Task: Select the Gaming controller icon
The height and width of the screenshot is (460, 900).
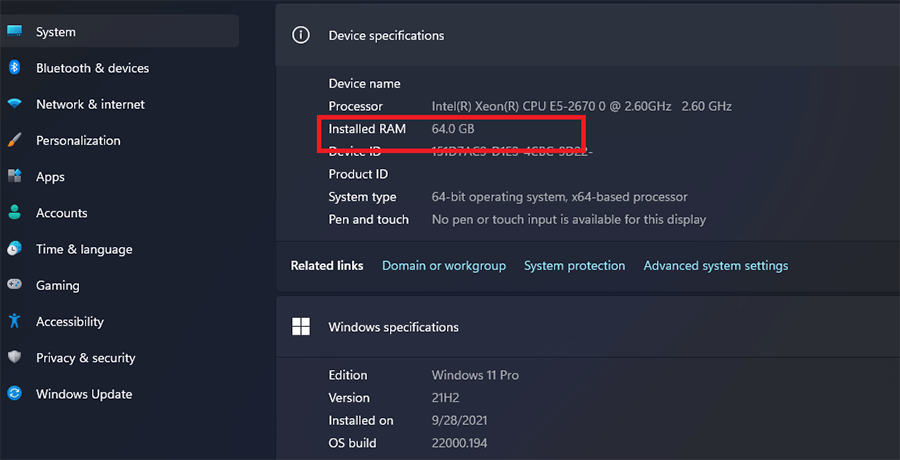Action: coord(14,285)
